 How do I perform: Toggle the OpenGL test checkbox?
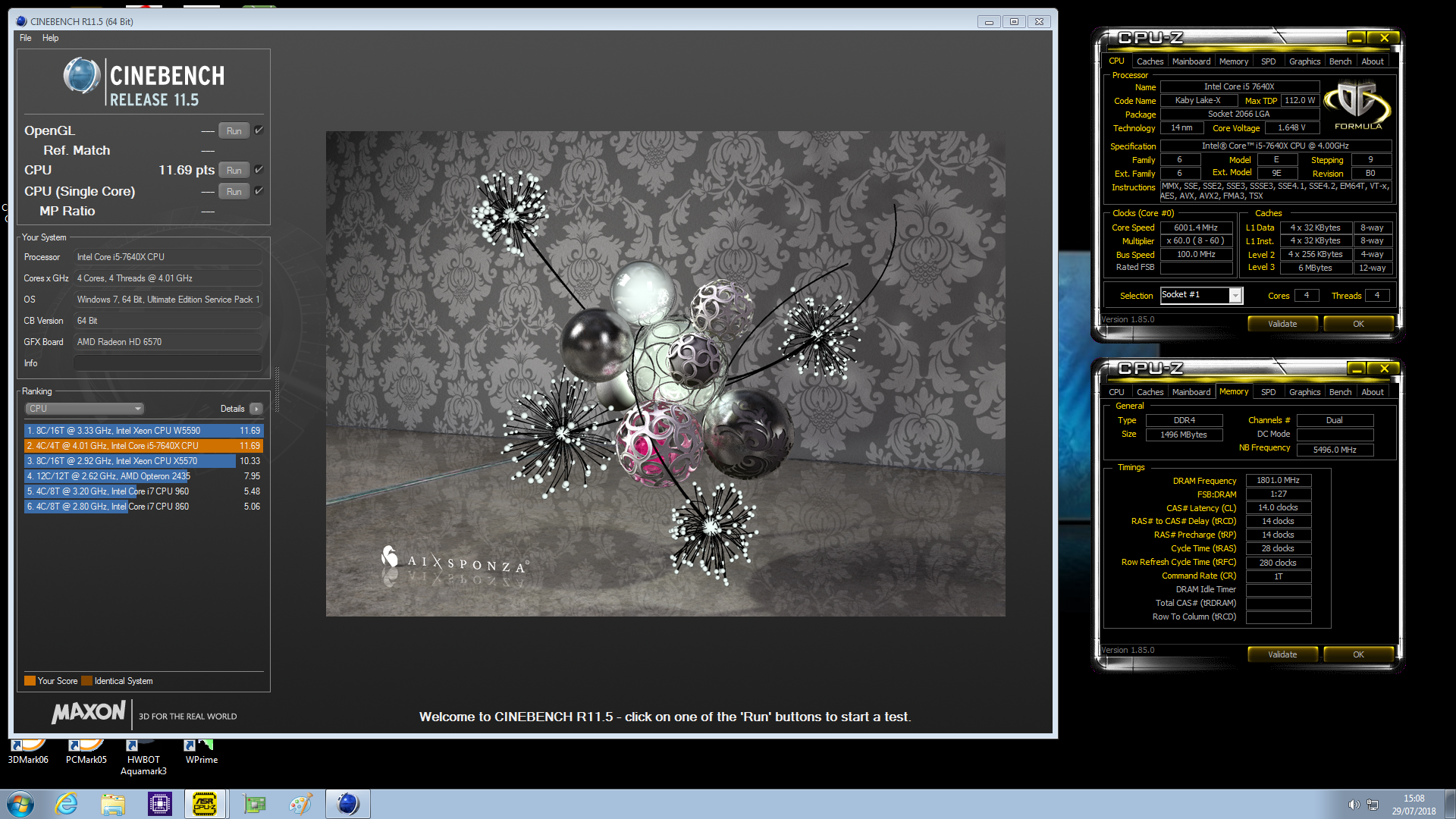point(259,130)
